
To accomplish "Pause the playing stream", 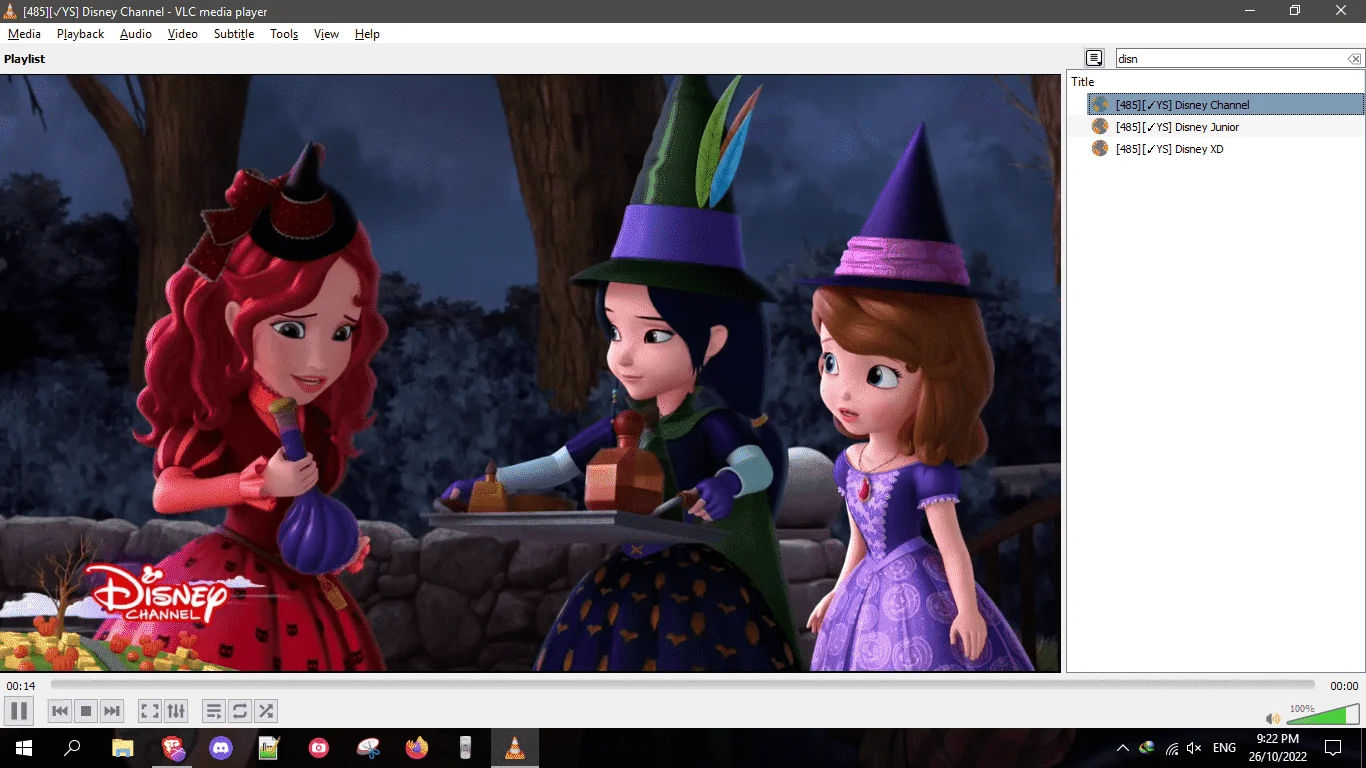I will click(18, 711).
